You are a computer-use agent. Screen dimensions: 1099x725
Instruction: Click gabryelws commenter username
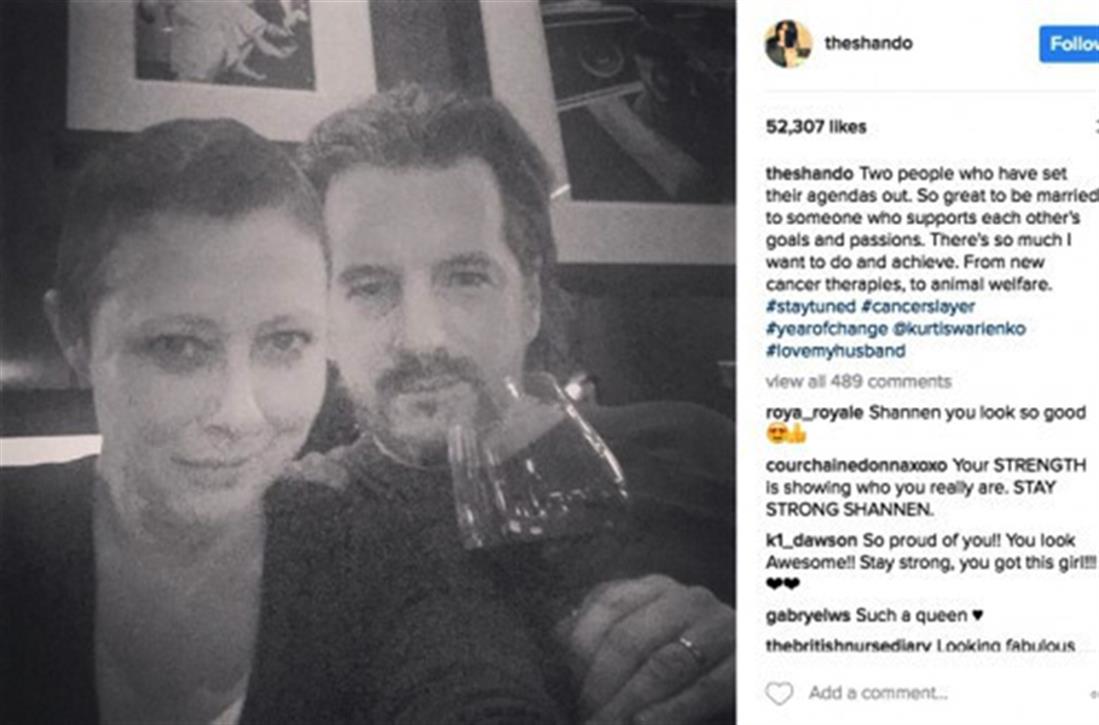807,615
